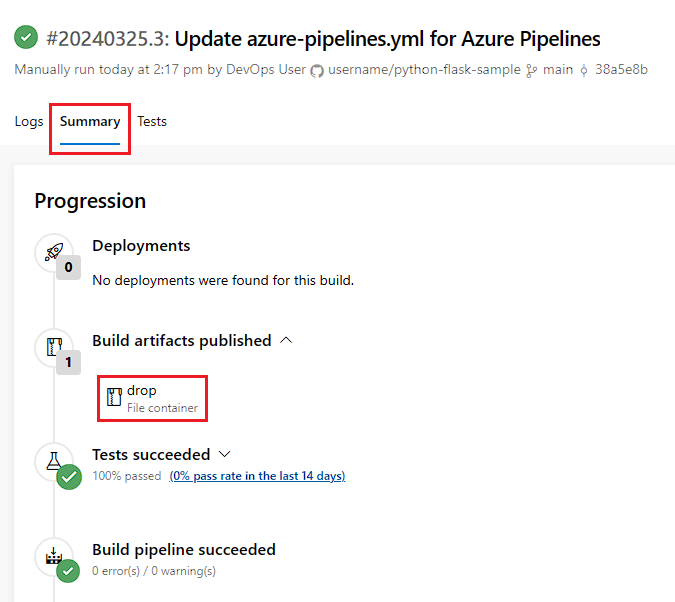Click the Deployments rocket icon
Image resolution: width=675 pixels, height=602 pixels.
(54, 252)
